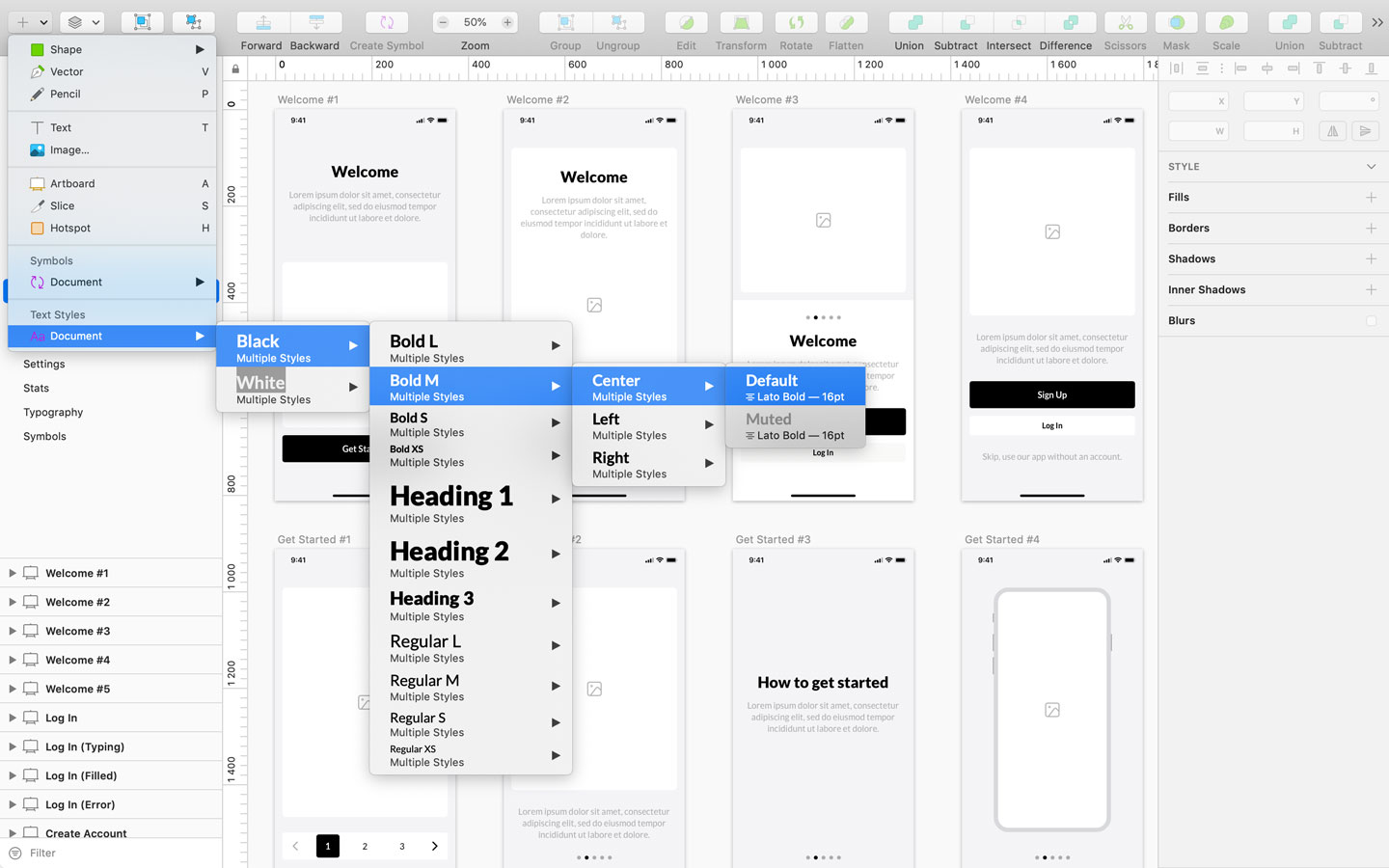Image resolution: width=1389 pixels, height=868 pixels.
Task: Select Heading 1 from the text styles menu
Action: [x=450, y=503]
